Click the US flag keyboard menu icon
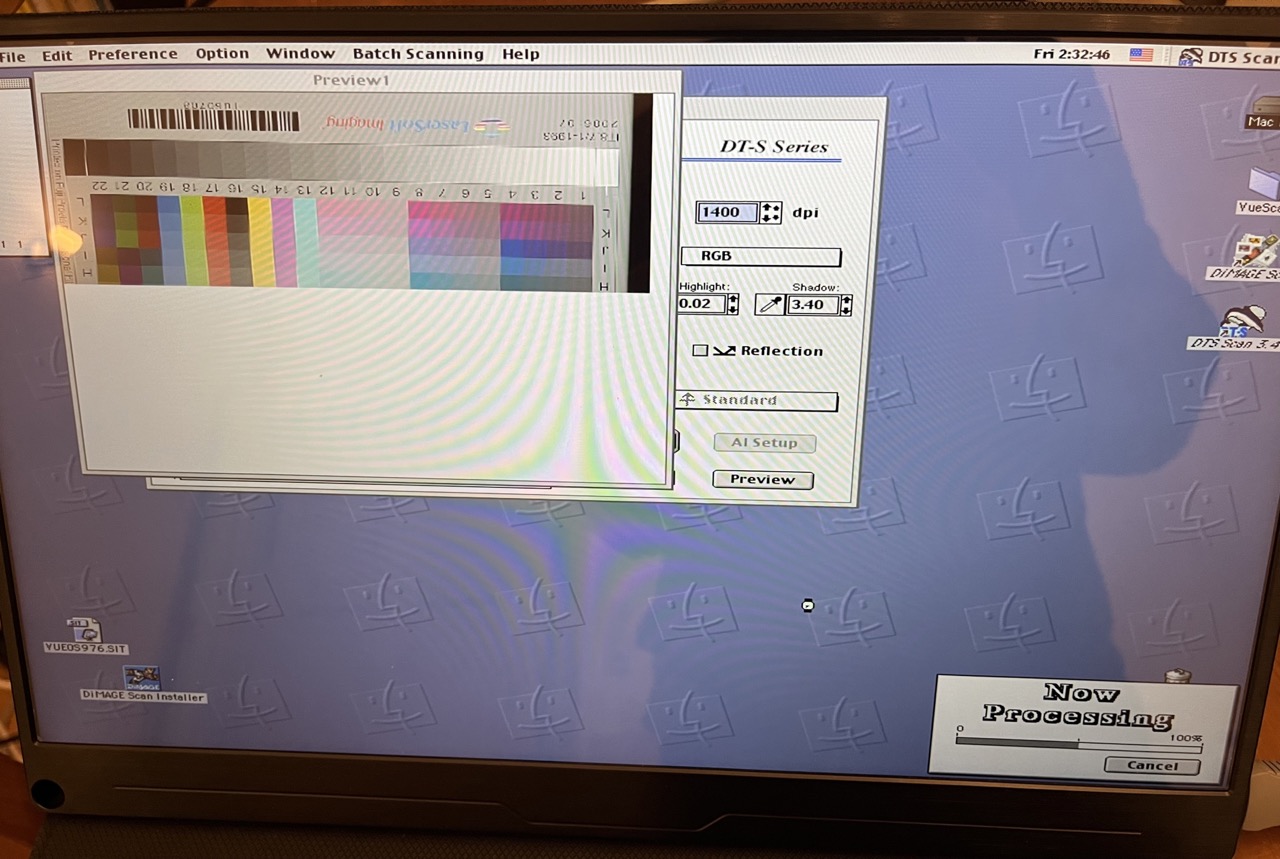 pyautogui.click(x=1141, y=55)
